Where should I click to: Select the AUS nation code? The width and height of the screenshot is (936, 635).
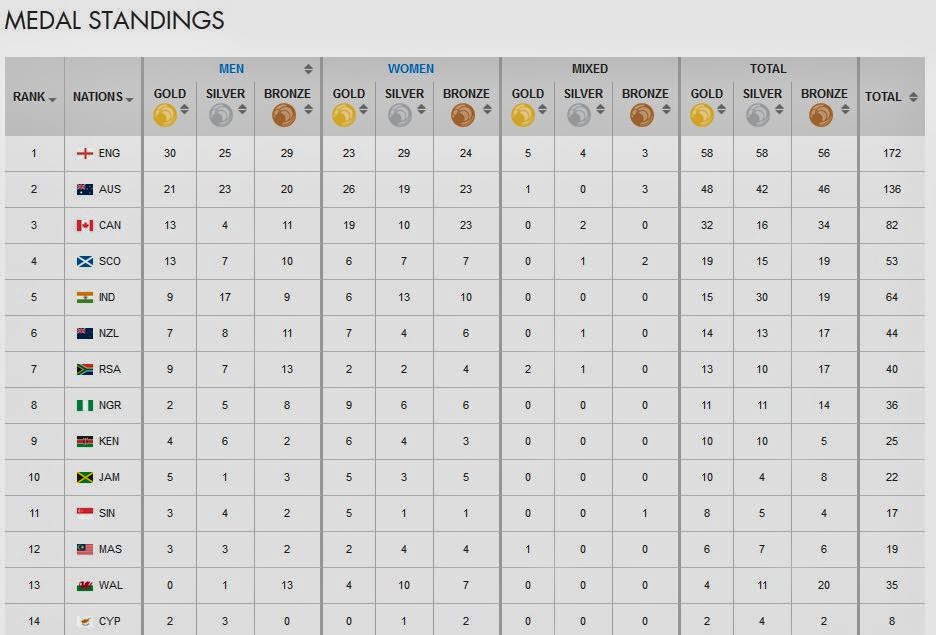pos(110,189)
